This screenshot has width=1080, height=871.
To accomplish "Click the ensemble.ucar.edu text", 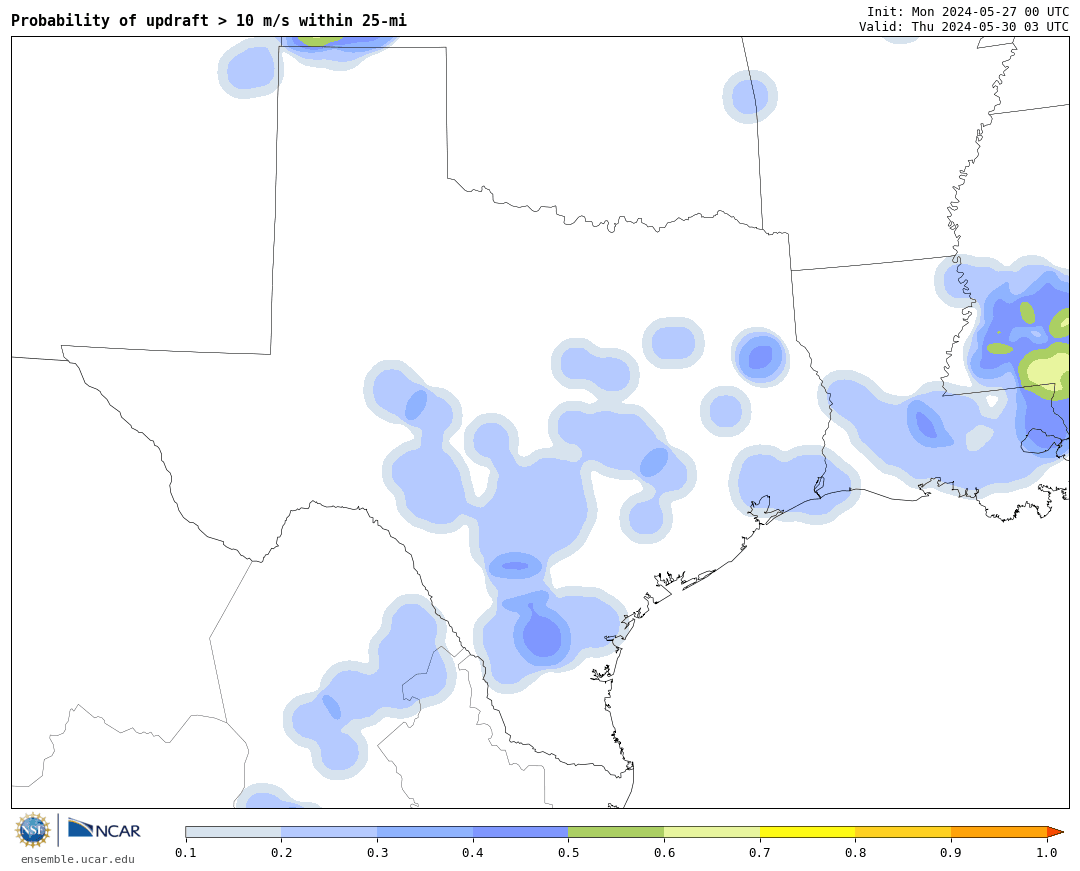I will 78,859.
